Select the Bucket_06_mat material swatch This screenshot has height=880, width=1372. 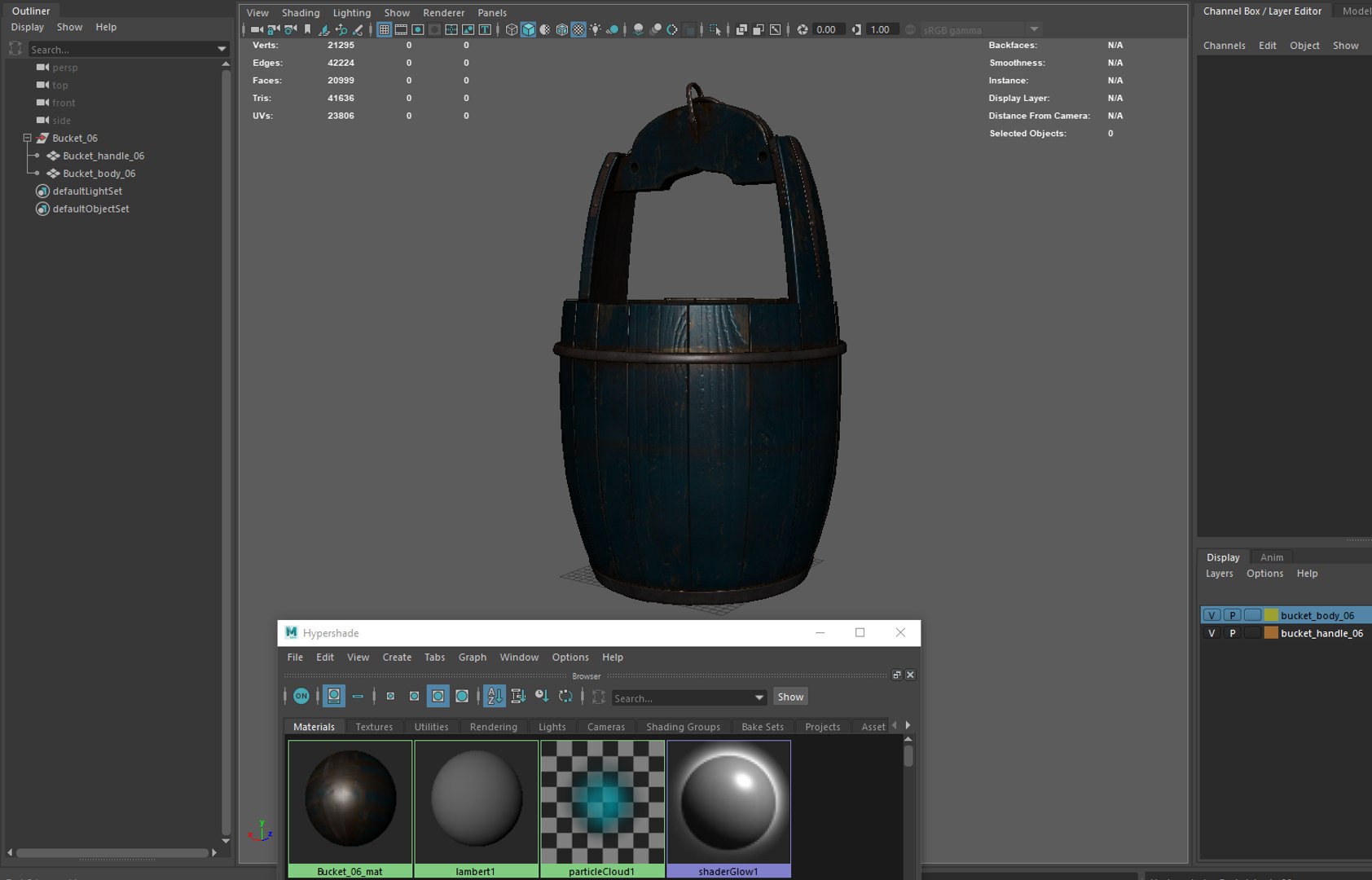(x=350, y=808)
